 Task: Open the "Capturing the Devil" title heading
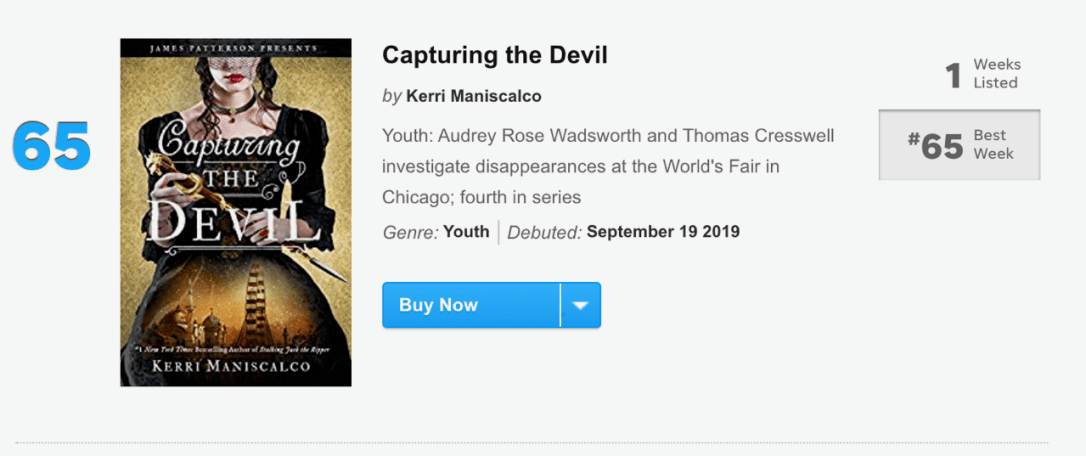(495, 55)
